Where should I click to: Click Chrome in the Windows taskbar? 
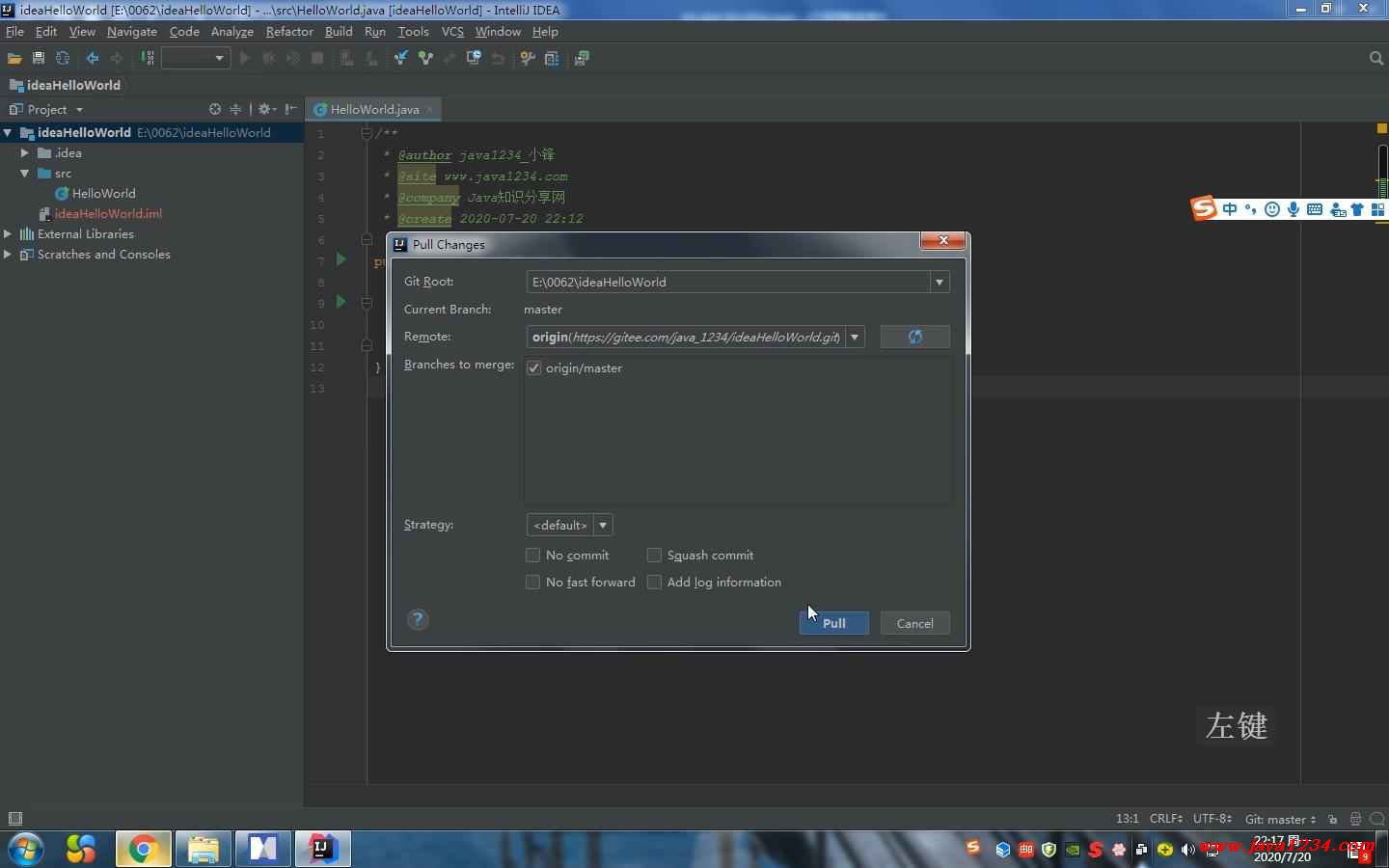click(144, 849)
